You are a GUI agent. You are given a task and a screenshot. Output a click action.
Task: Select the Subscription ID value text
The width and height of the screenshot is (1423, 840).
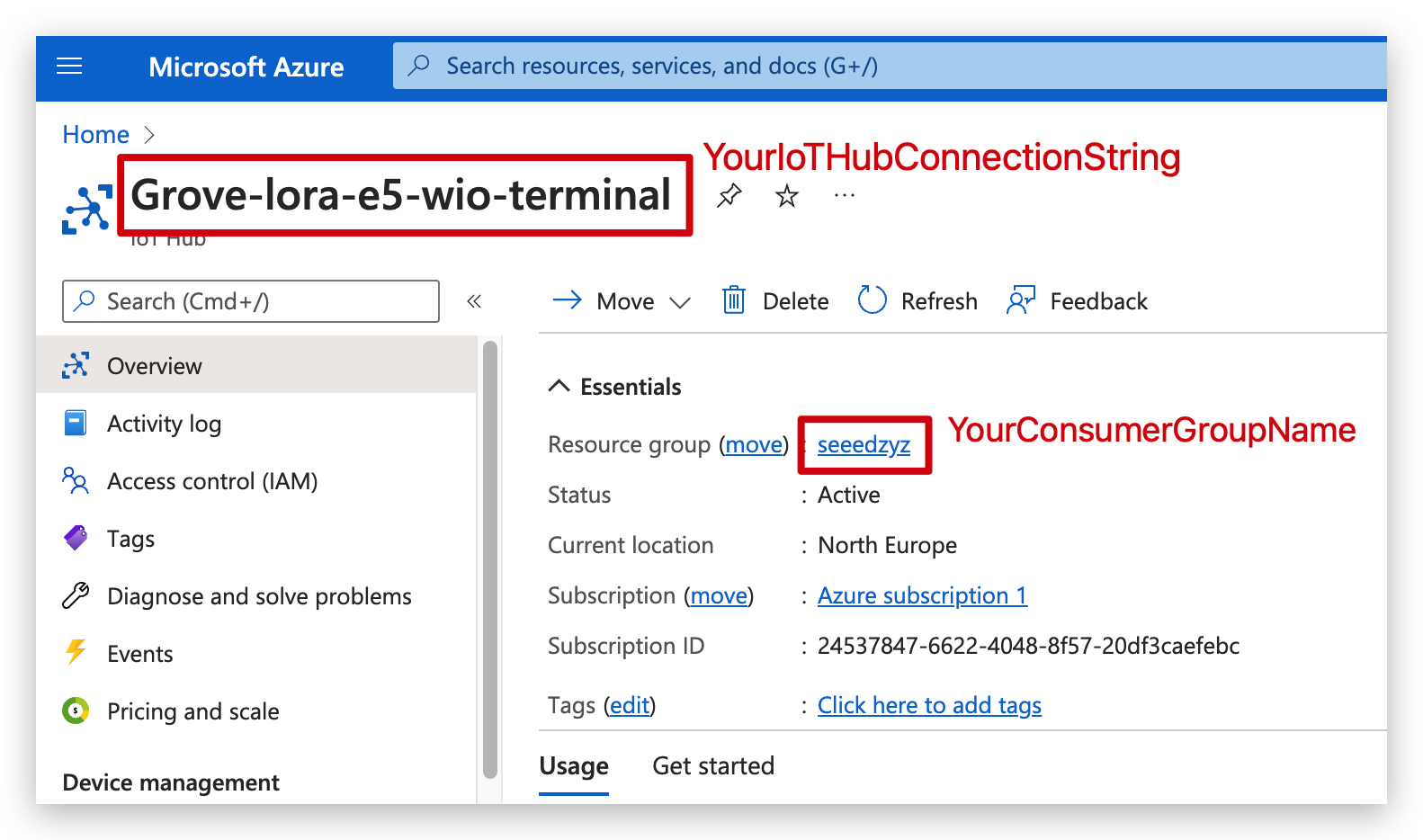click(1028, 646)
